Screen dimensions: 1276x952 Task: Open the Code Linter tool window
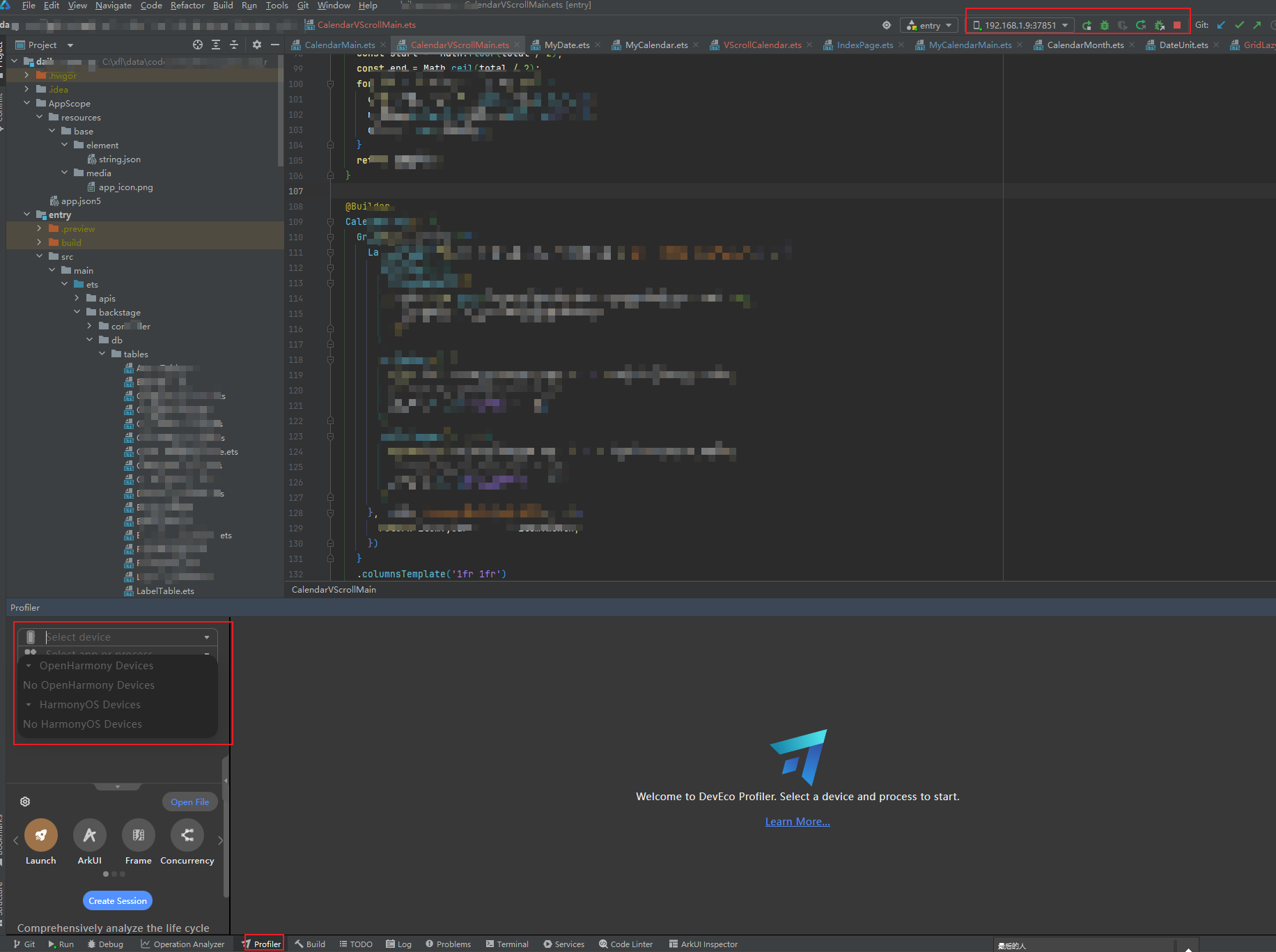pyautogui.click(x=626, y=944)
